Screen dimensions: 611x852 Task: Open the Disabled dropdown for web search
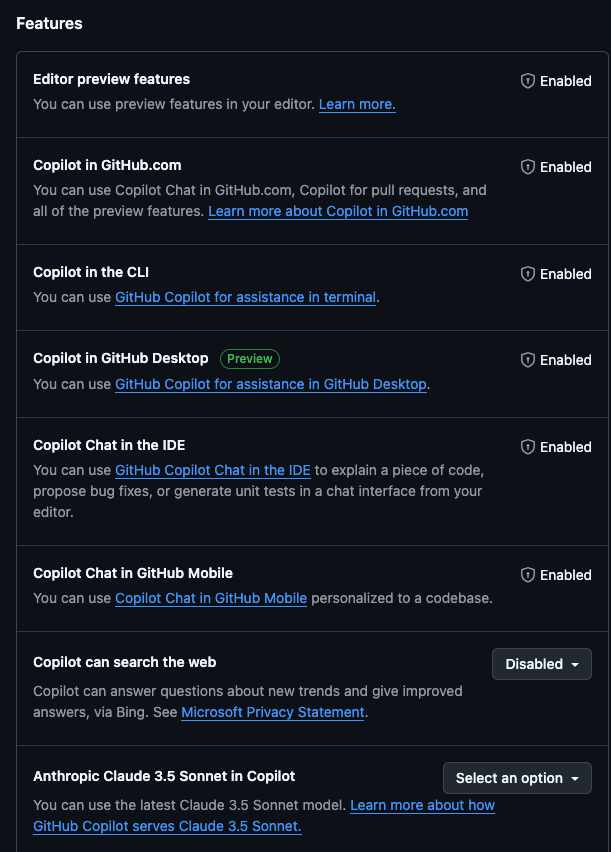coord(541,664)
